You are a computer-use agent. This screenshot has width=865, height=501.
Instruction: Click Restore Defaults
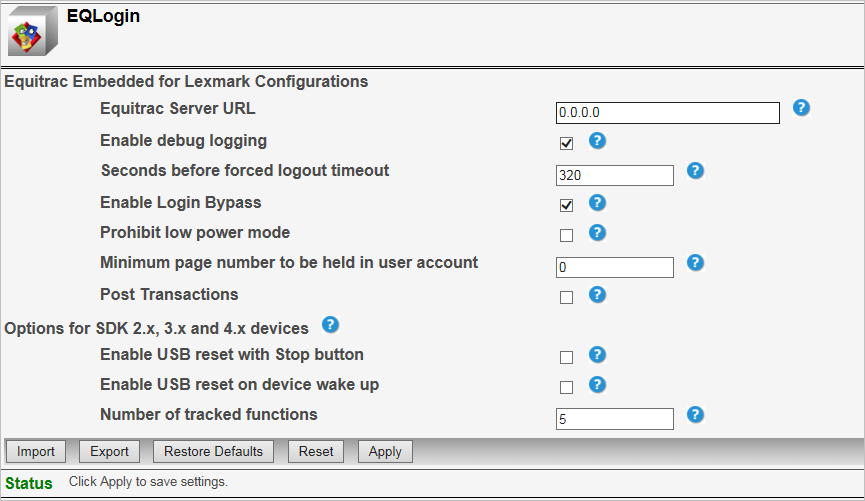213,451
